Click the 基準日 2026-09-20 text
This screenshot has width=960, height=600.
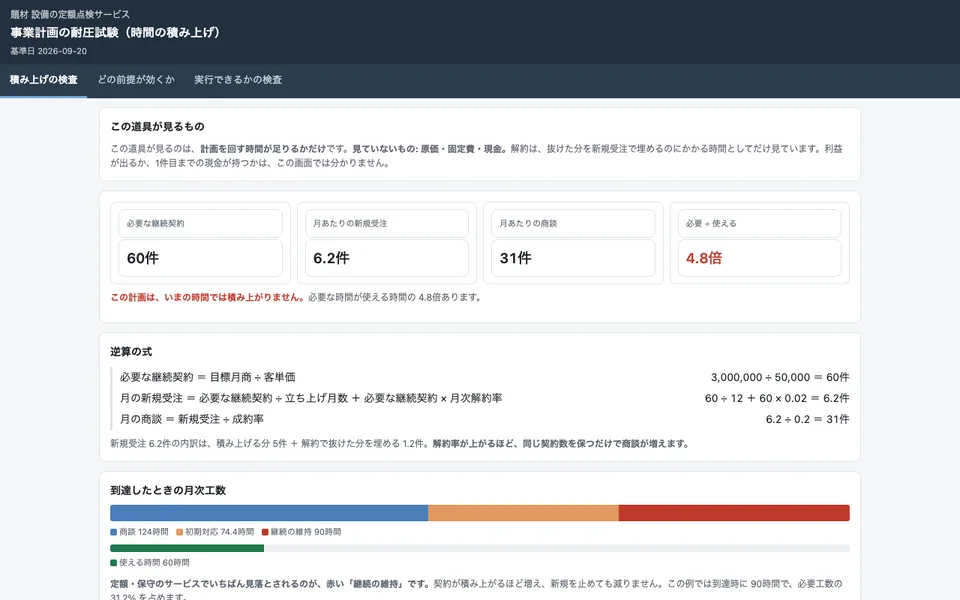(x=48, y=51)
